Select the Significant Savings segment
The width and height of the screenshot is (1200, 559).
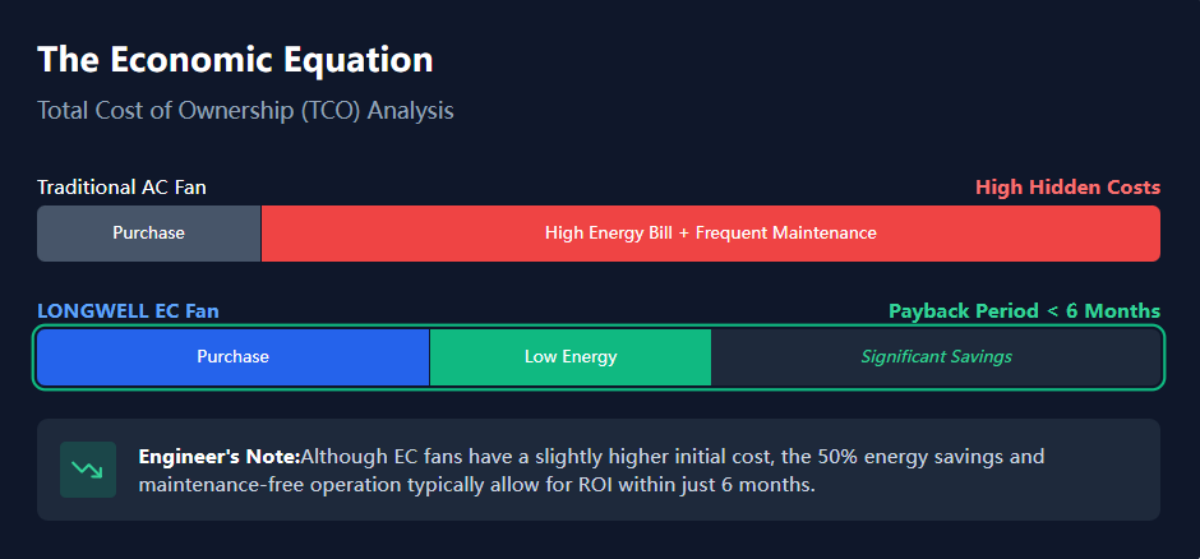pyautogui.click(x=936, y=357)
